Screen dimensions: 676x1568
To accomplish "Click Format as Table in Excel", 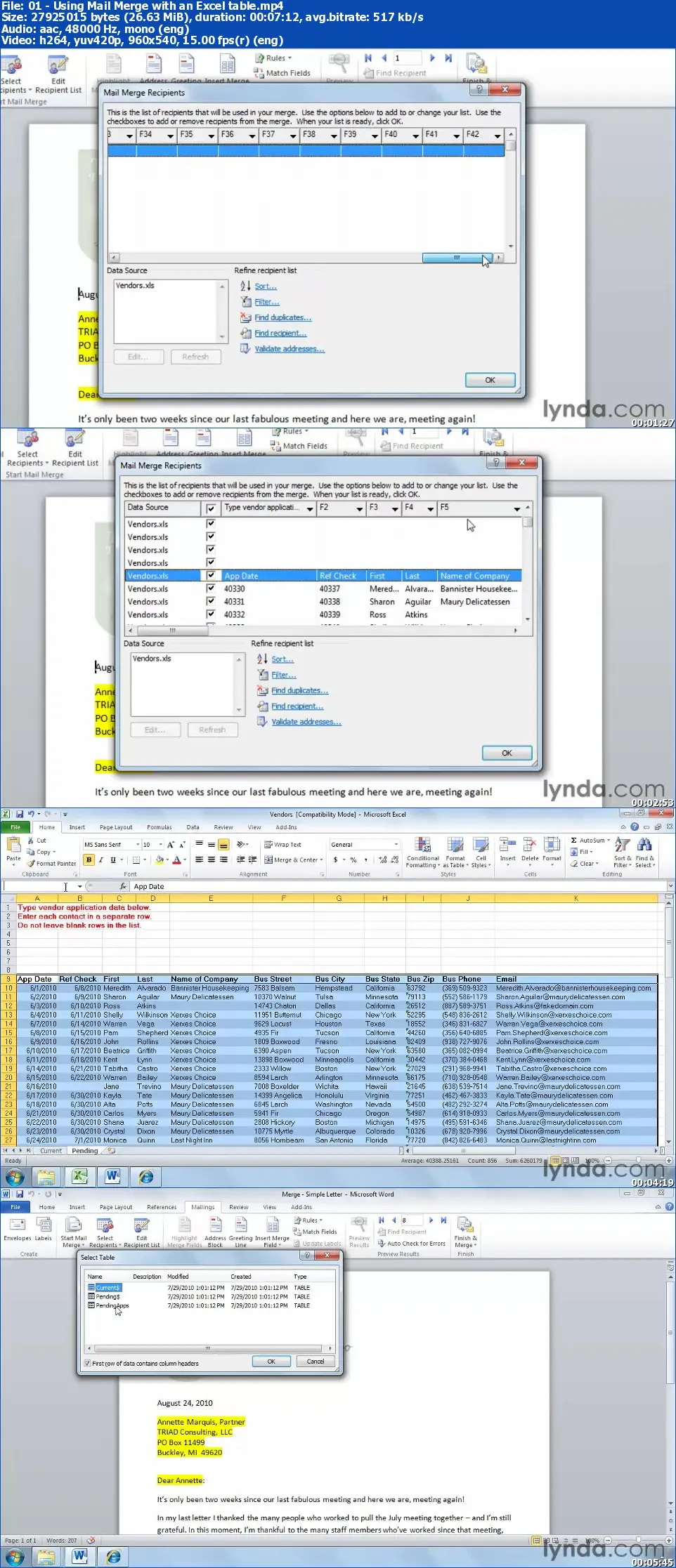I will click(x=455, y=852).
